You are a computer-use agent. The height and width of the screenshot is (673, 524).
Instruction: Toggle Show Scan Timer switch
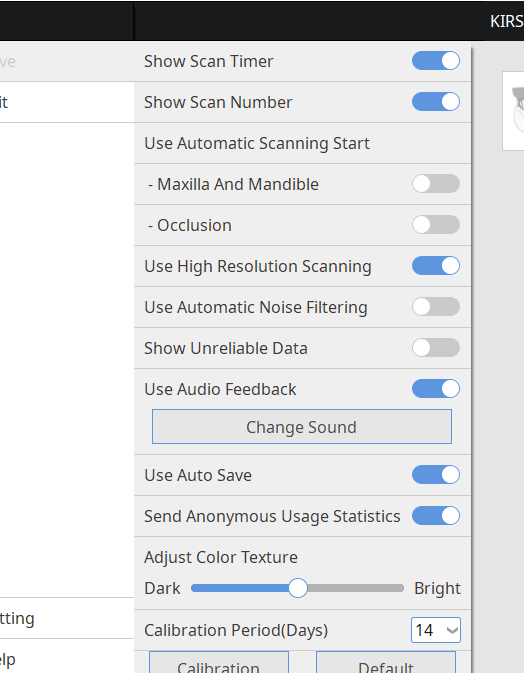436,61
